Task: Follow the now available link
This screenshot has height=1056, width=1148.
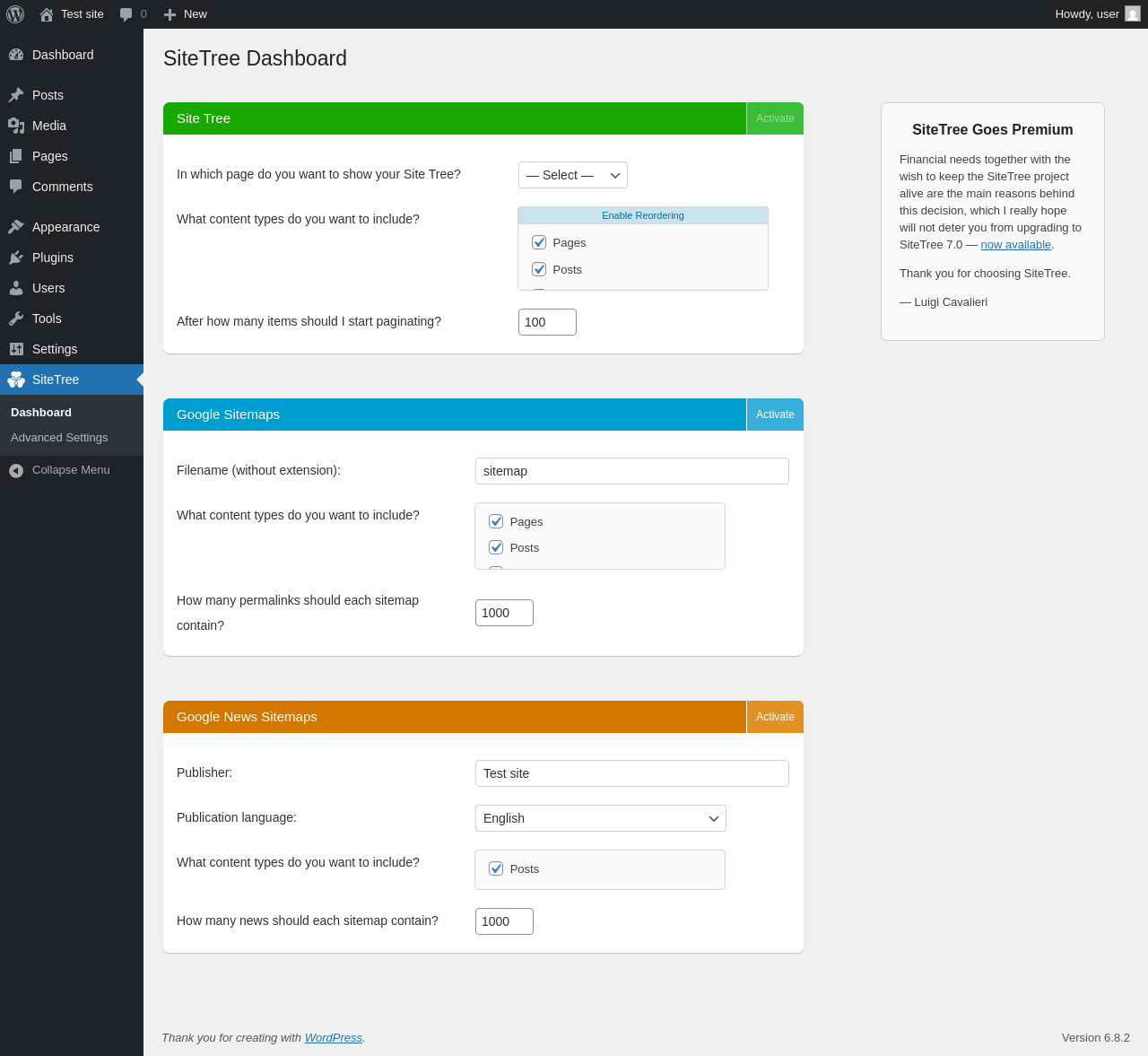Action: coord(1015,245)
